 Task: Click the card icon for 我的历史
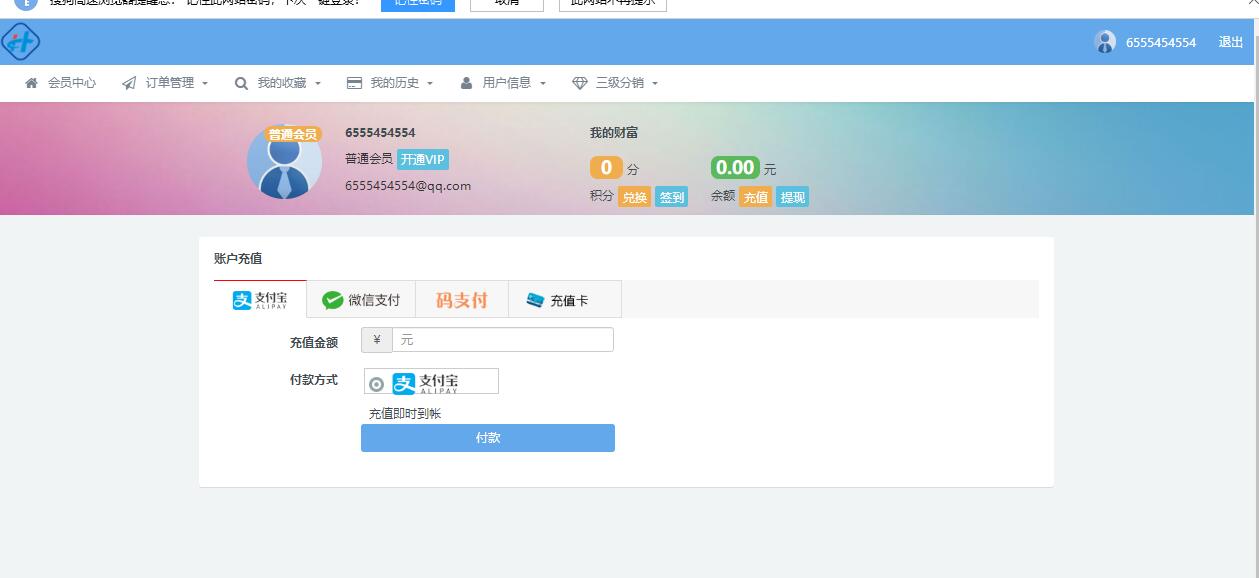(354, 83)
